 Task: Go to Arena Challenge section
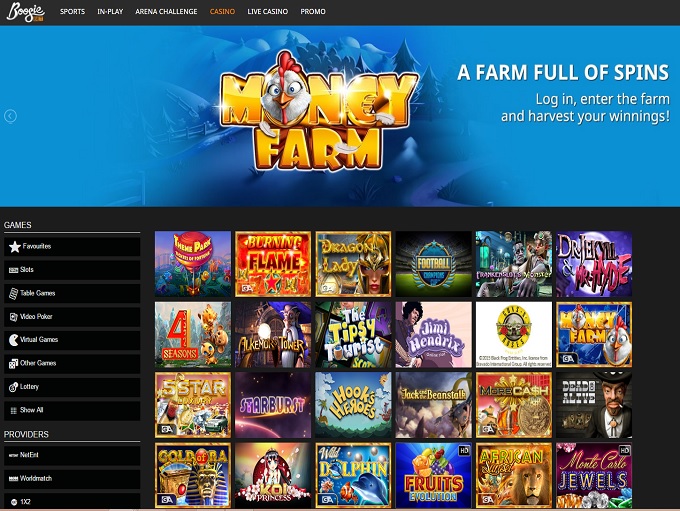pos(166,12)
